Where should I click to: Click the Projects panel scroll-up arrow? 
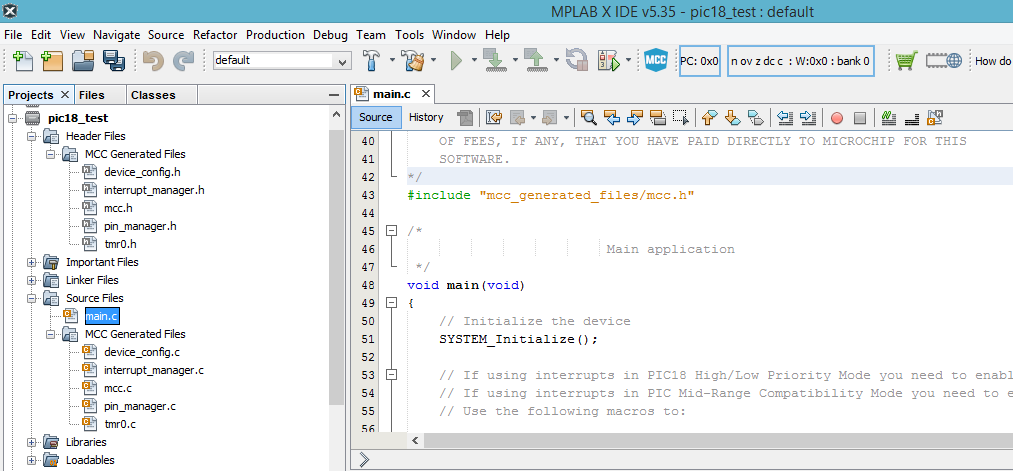(x=336, y=114)
